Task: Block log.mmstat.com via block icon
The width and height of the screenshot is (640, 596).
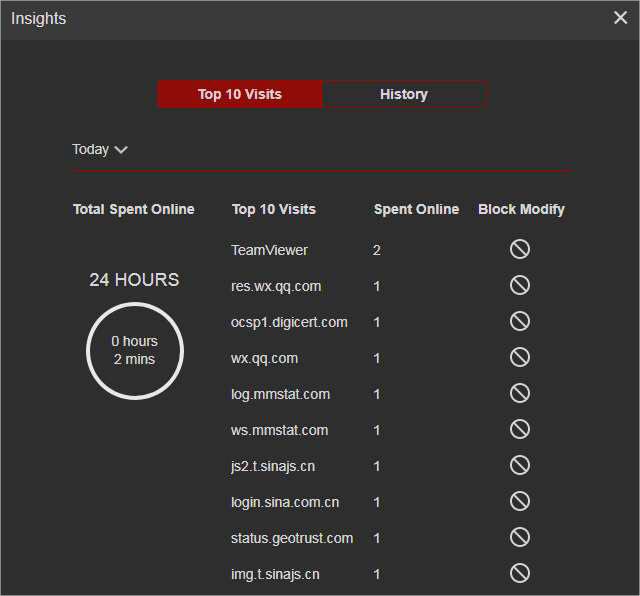Action: [x=520, y=393]
